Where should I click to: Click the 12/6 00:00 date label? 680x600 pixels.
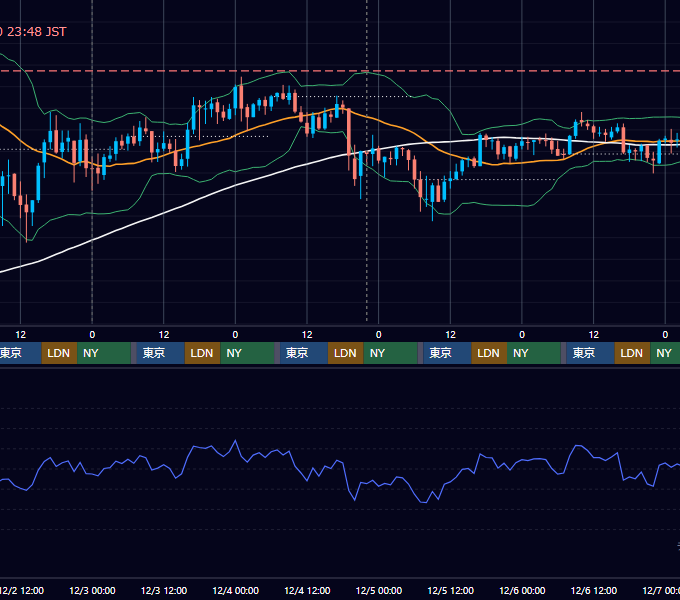(x=522, y=590)
